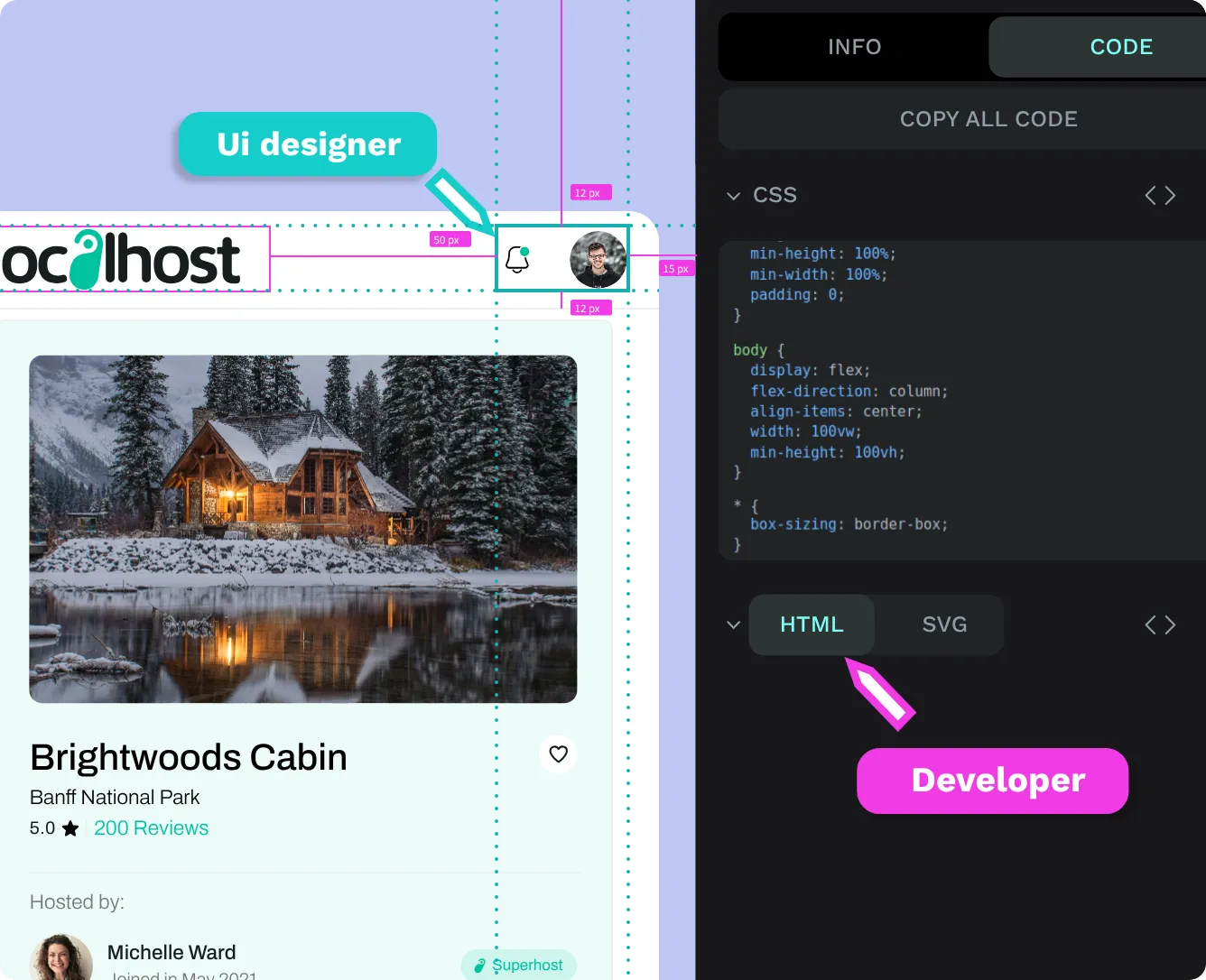Screen dimensions: 1206x980
Task: Select the HTML code tab
Action: tap(812, 624)
